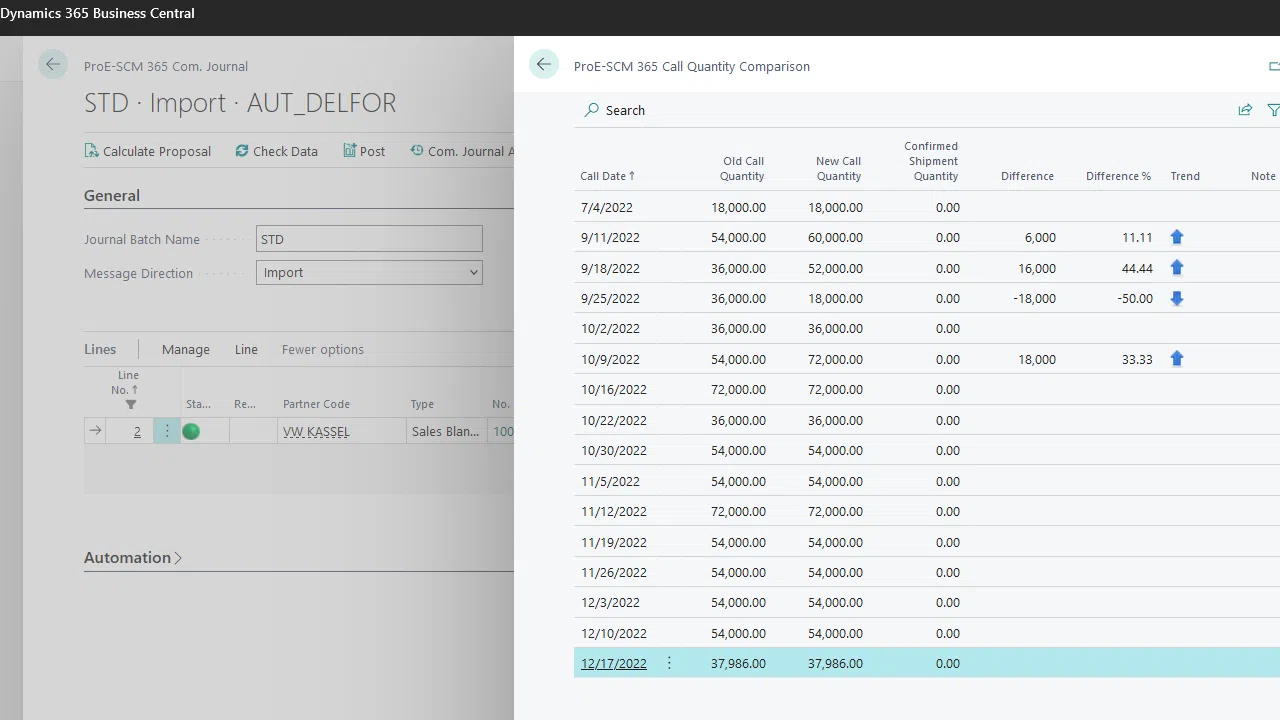Open 12/17/2022 call date link
The height and width of the screenshot is (720, 1280).
tap(614, 663)
